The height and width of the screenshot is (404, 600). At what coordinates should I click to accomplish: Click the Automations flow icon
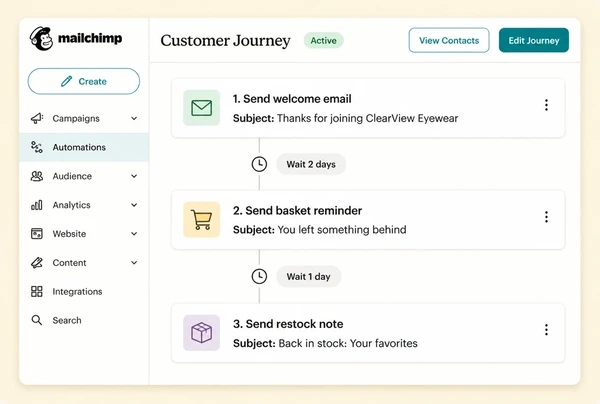[x=37, y=147]
